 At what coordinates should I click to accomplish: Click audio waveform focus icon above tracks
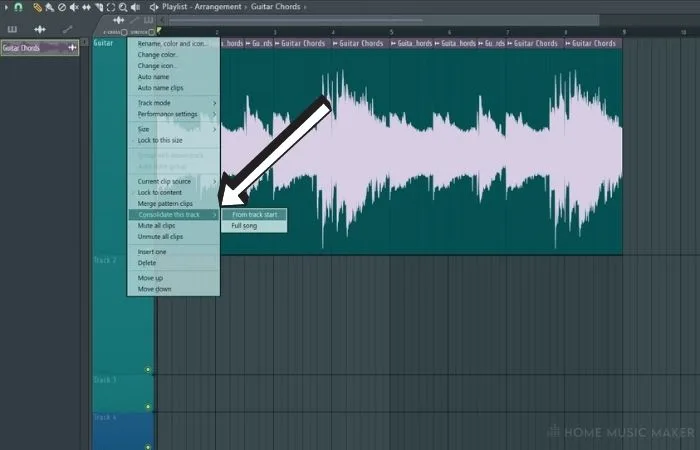pyautogui.click(x=118, y=20)
